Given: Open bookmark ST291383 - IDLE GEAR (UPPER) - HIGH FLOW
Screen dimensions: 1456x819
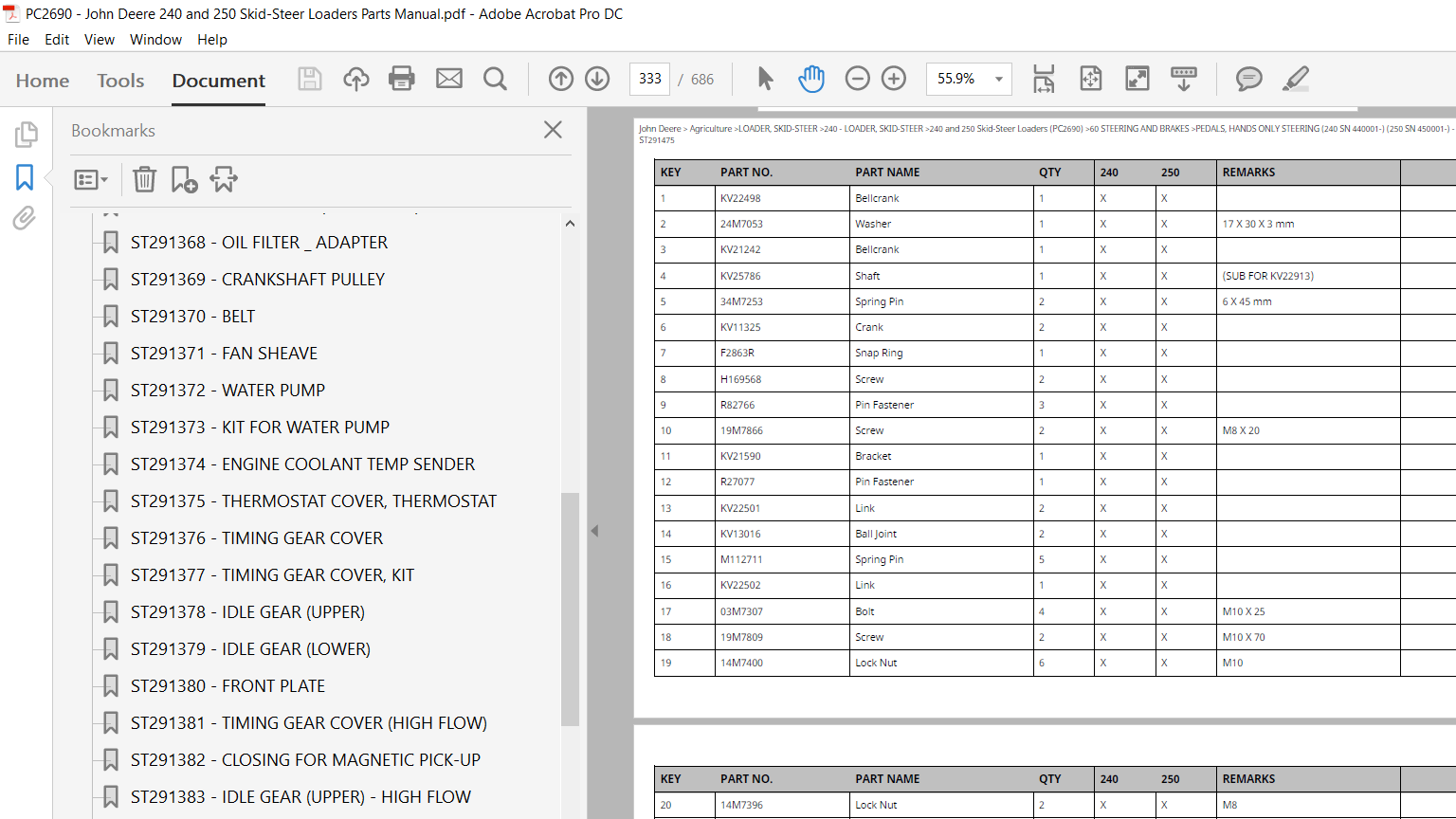Looking at the screenshot, I should coord(300,797).
